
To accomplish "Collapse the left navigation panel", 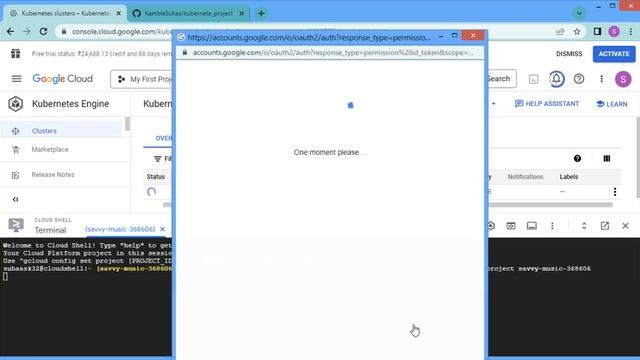I will coord(16,200).
